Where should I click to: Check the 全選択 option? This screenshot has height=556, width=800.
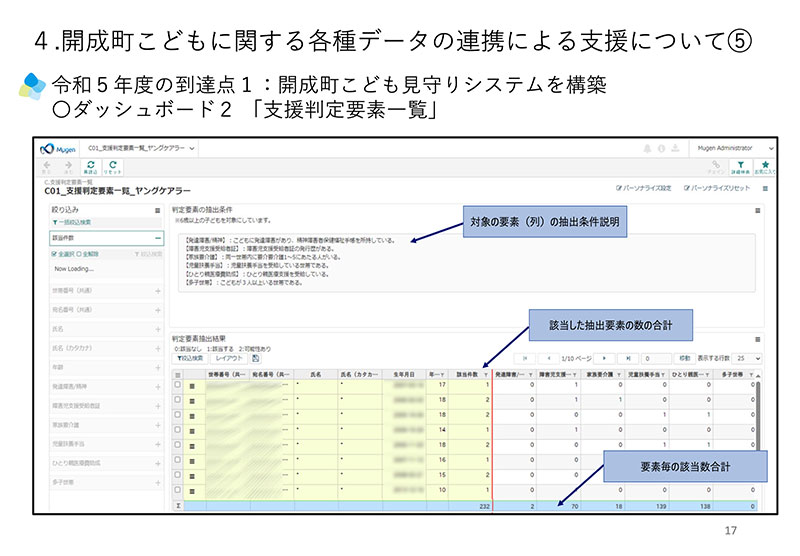pos(63,254)
